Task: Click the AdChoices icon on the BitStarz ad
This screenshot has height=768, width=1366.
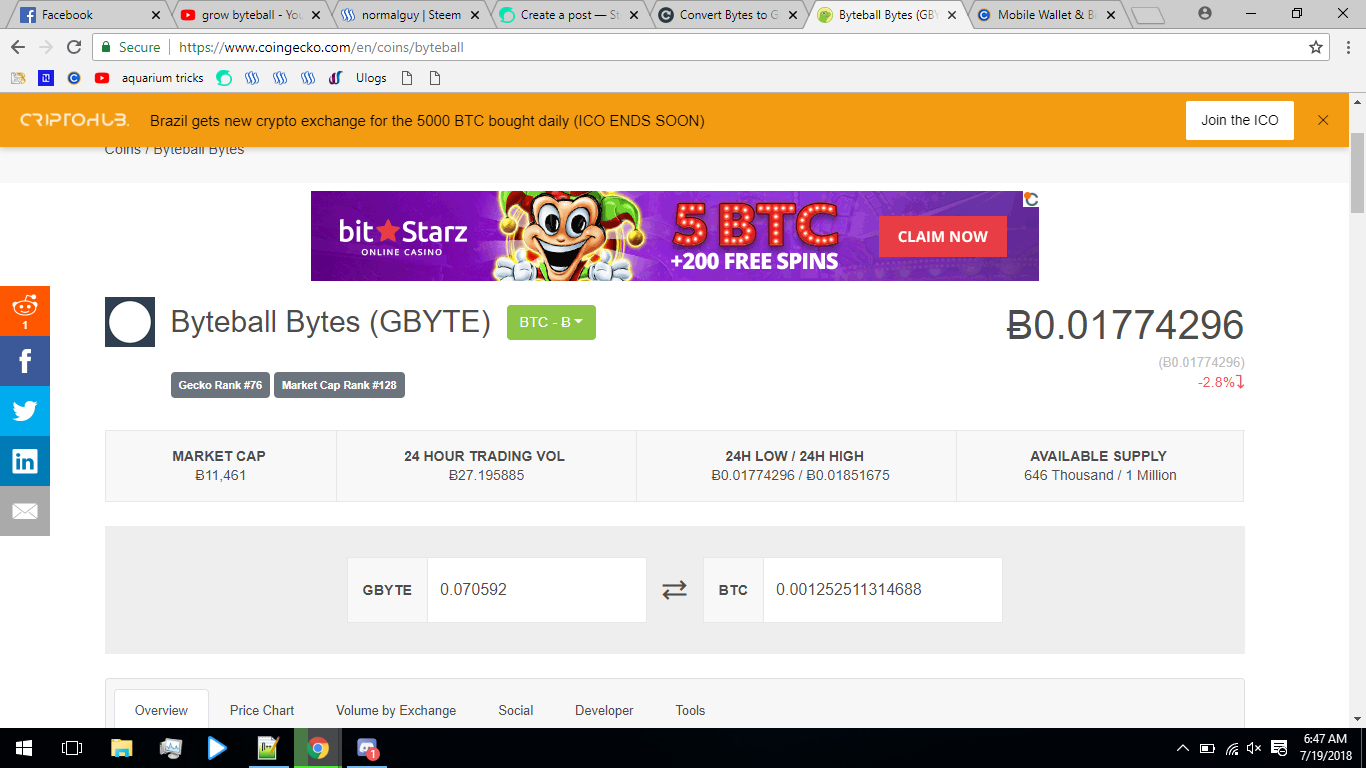Action: point(1031,199)
